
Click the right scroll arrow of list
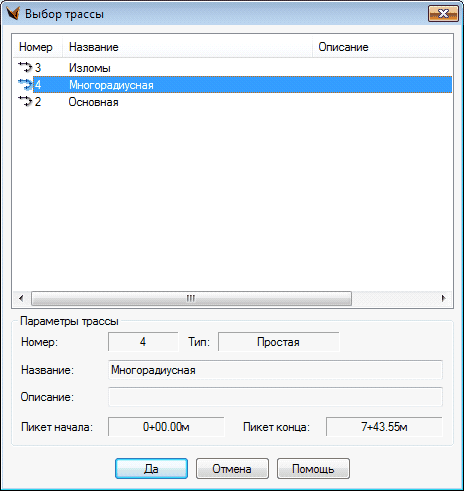443,298
